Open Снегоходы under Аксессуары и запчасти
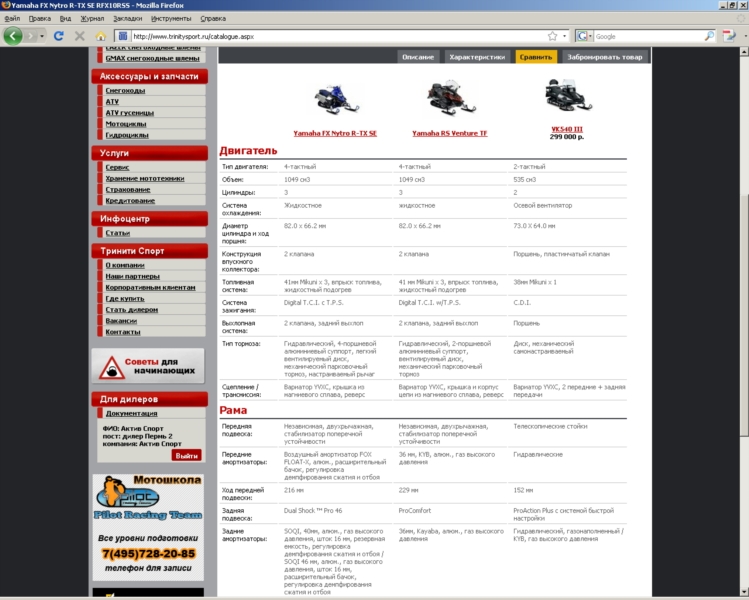The width and height of the screenshot is (749, 600). point(125,90)
